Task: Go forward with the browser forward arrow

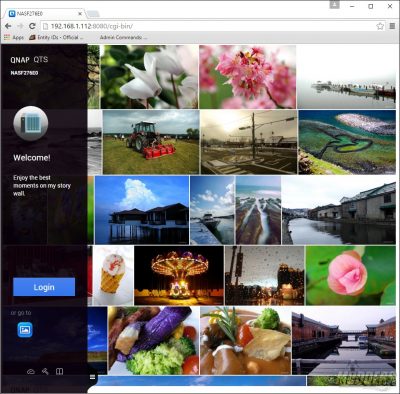Action: pyautogui.click(x=20, y=26)
